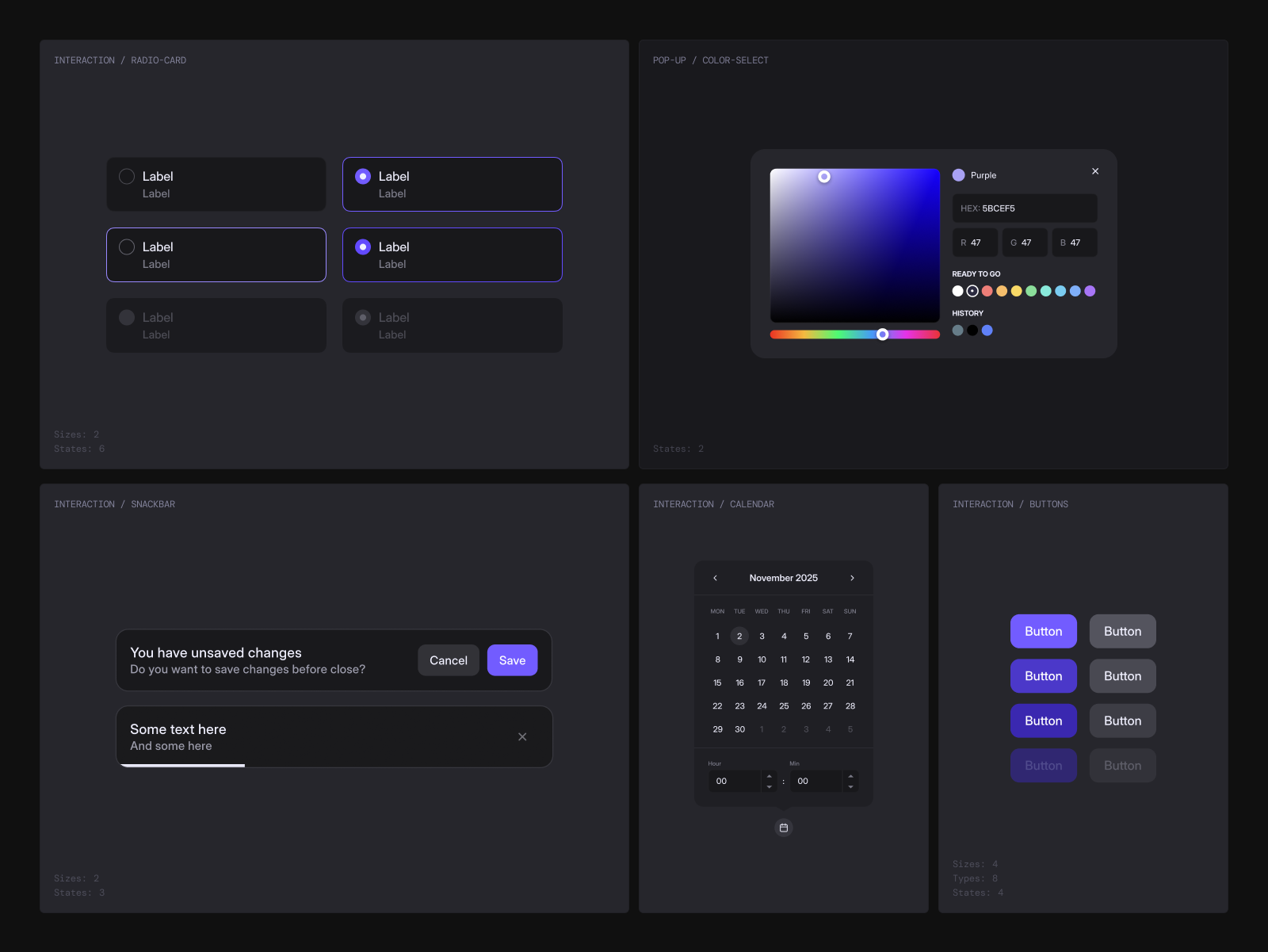Image resolution: width=1268 pixels, height=952 pixels.
Task: Increase the Min value with up arrow
Action: [x=850, y=776]
